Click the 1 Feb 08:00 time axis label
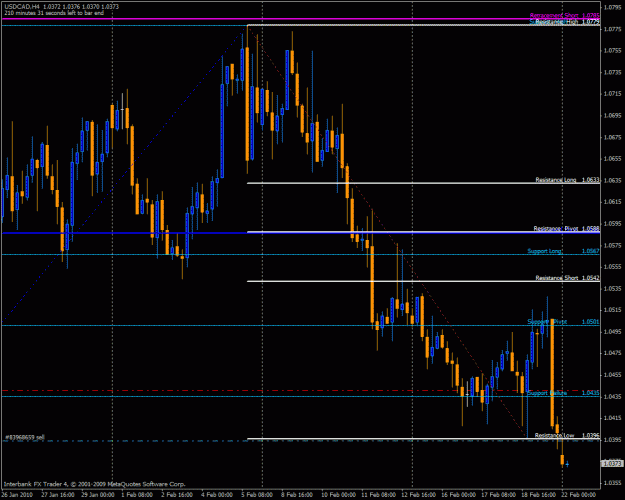 click(x=137, y=494)
